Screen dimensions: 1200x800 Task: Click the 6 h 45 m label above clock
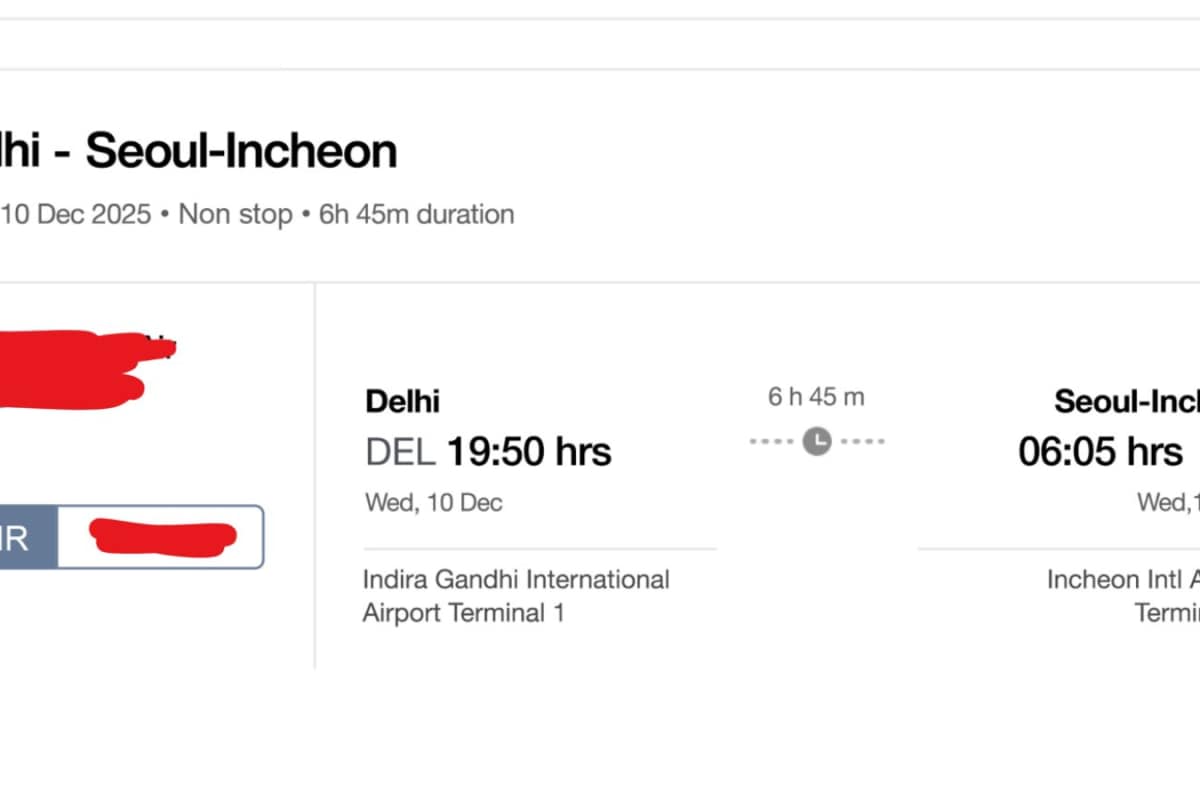point(816,397)
